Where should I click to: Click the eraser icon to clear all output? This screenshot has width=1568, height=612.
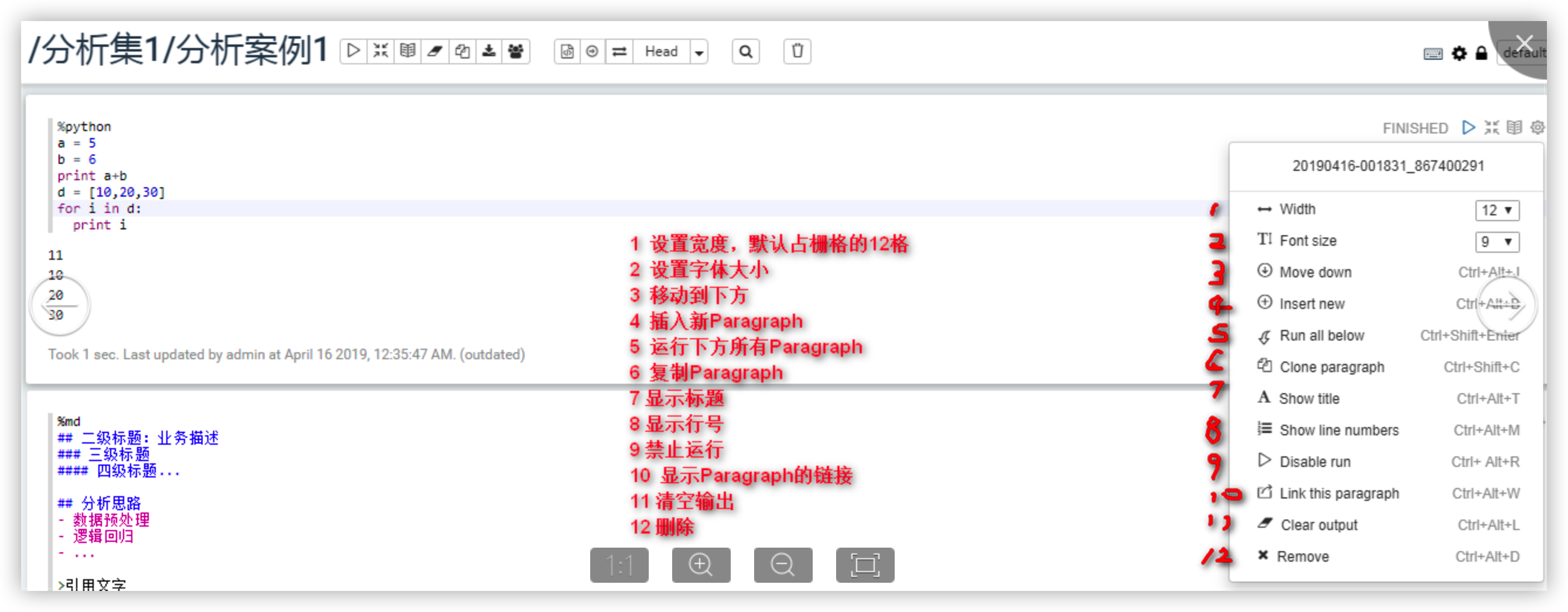pos(434,51)
